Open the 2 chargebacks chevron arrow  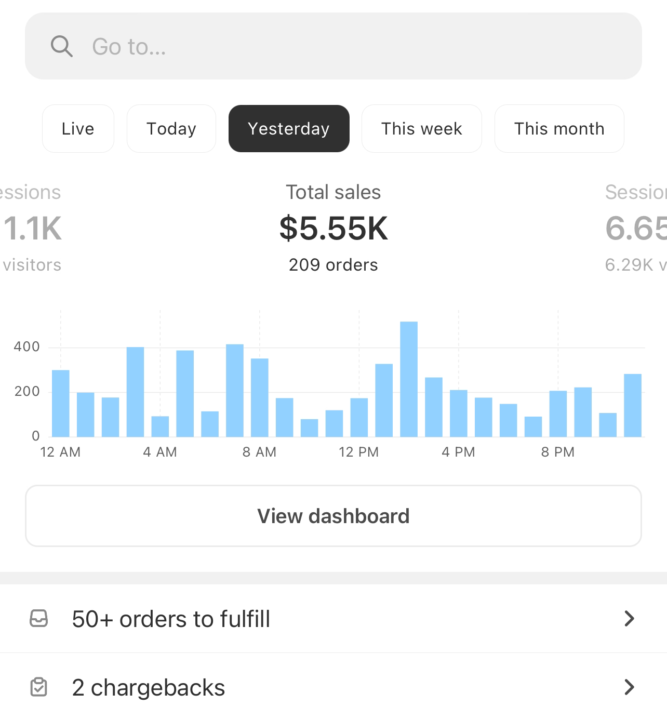(x=629, y=687)
